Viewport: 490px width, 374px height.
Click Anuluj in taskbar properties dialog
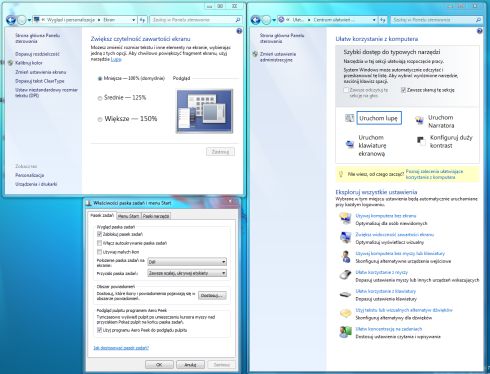(x=190, y=365)
